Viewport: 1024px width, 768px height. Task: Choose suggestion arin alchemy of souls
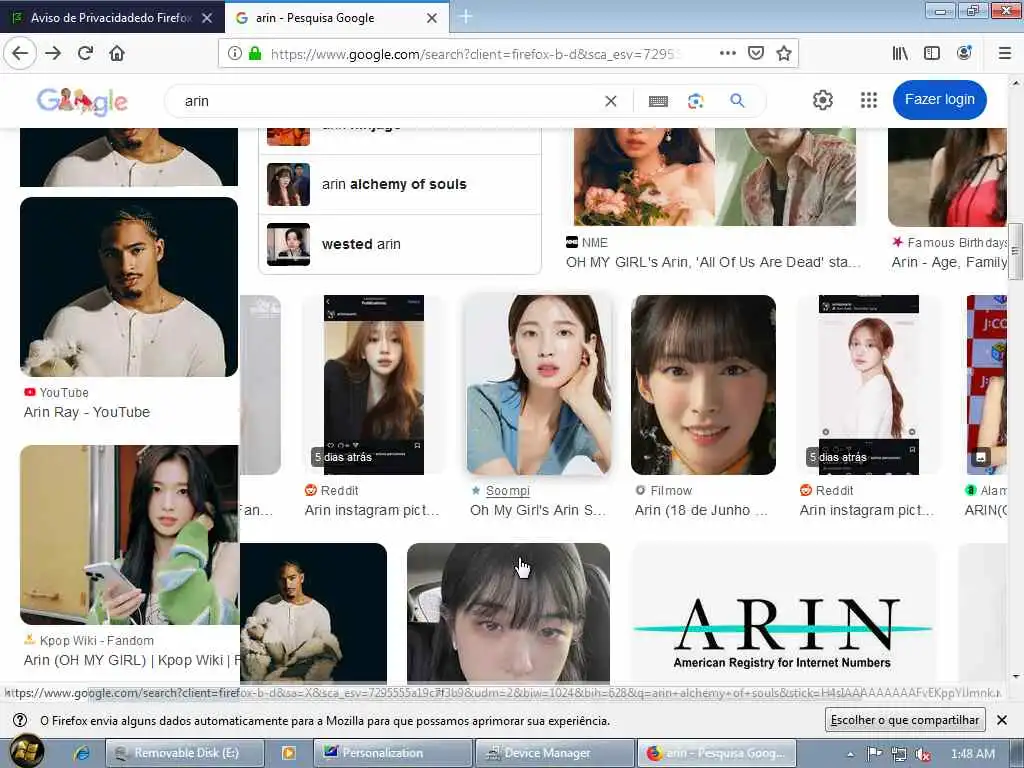[400, 184]
